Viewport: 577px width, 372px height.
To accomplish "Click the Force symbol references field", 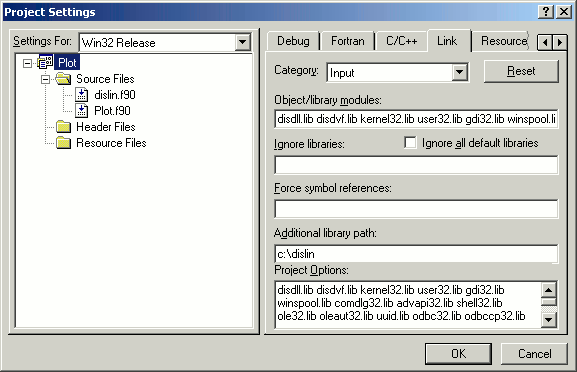I will pyautogui.click(x=416, y=209).
